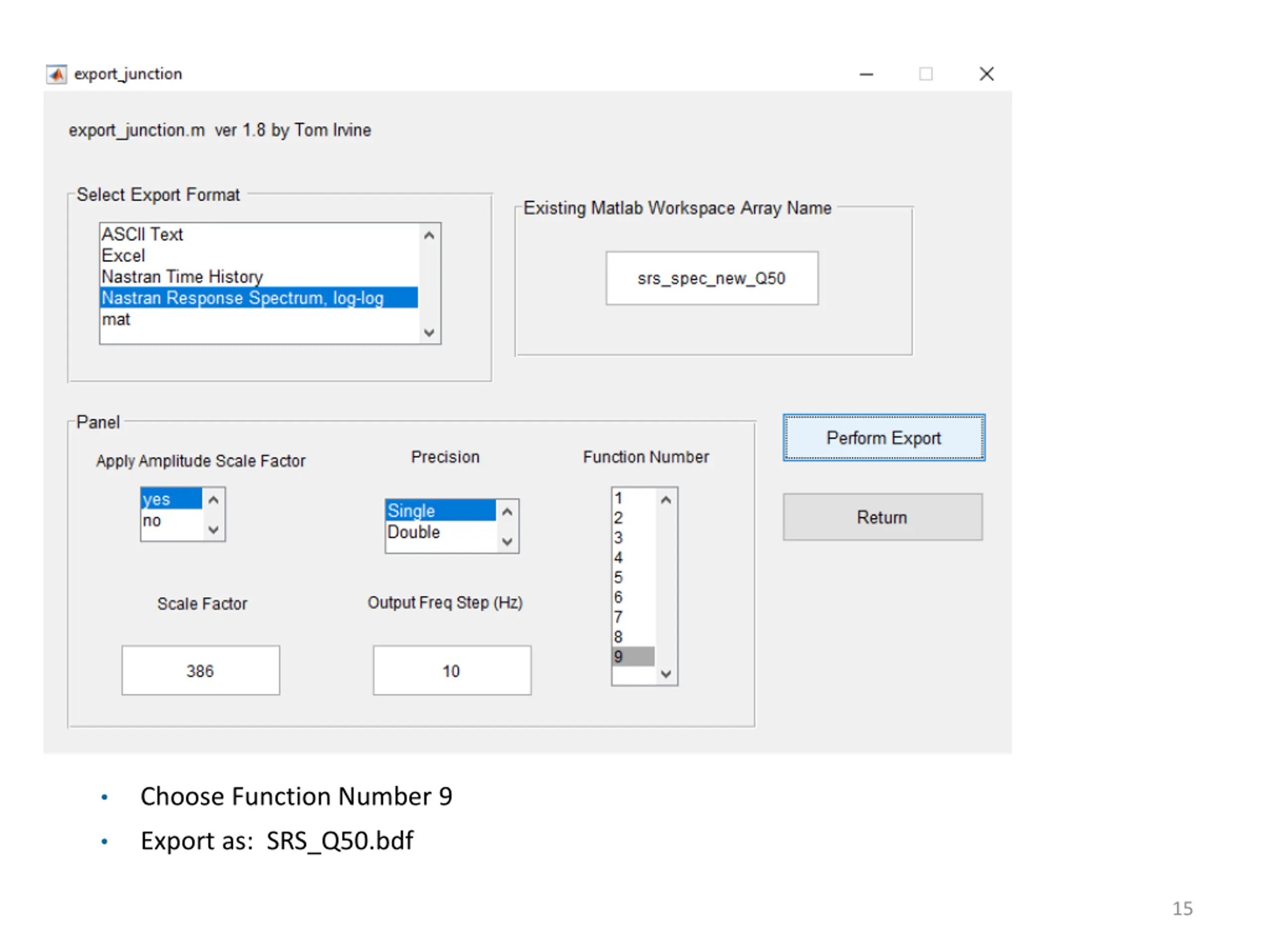The width and height of the screenshot is (1270, 952).
Task: Pick Nastran Time History format
Action: [259, 277]
